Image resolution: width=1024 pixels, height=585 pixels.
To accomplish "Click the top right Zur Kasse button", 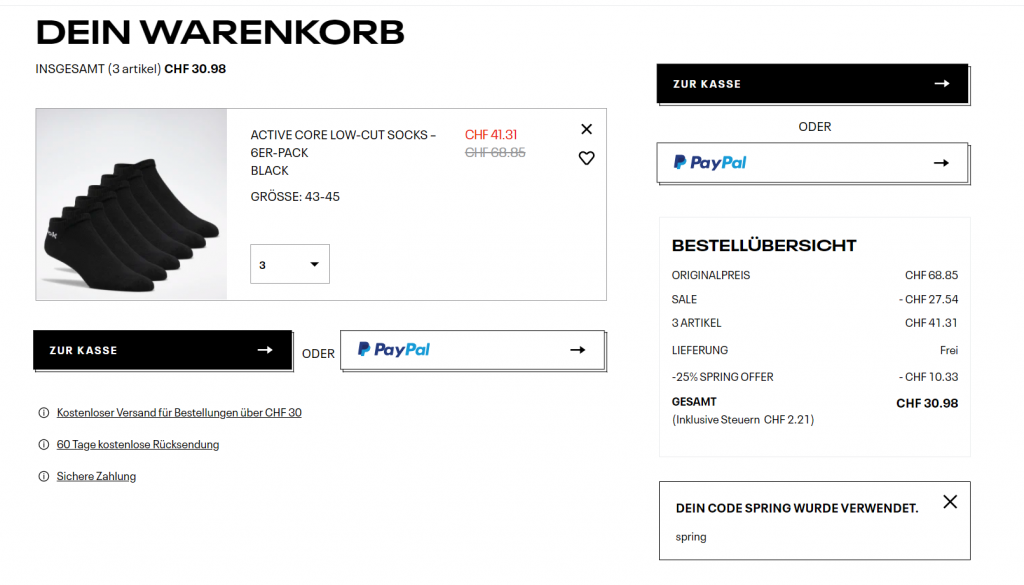I will pyautogui.click(x=812, y=84).
